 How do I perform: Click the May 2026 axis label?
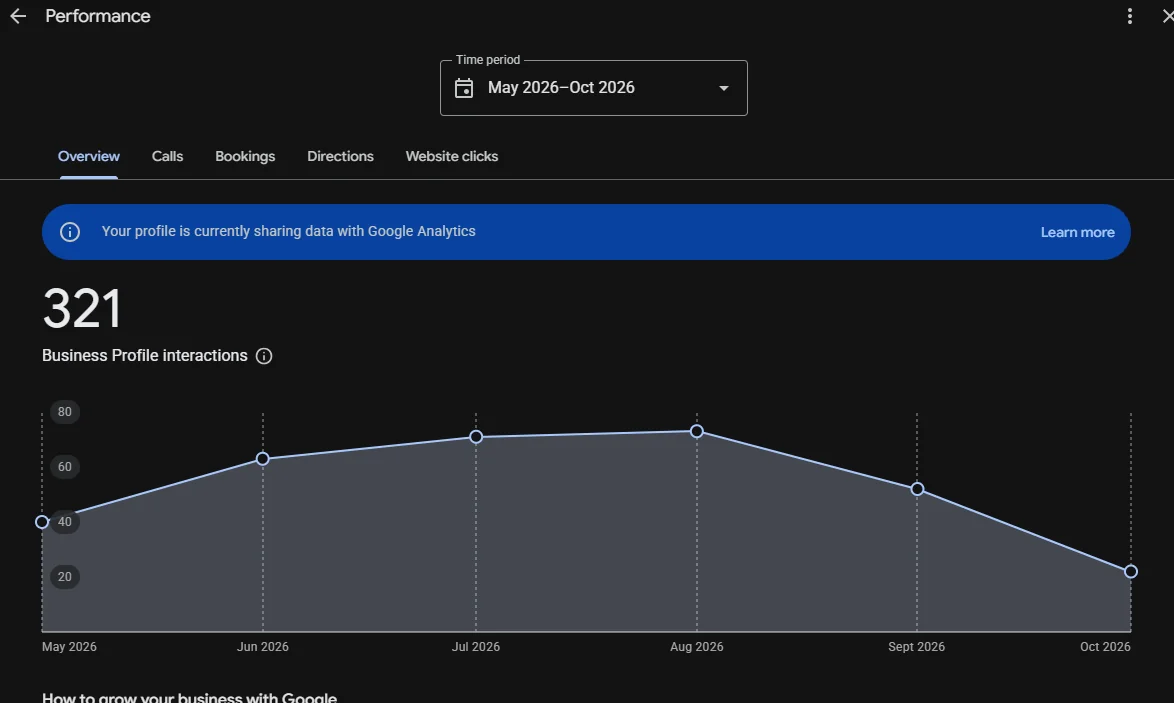click(x=69, y=647)
